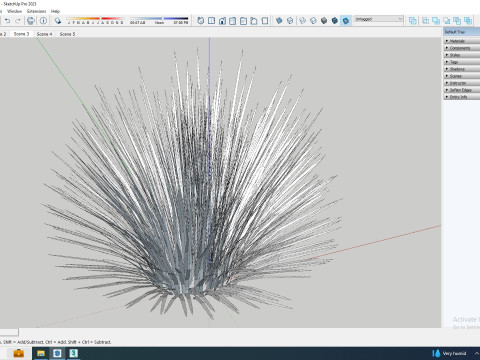The width and height of the screenshot is (480, 360).
Task: Toggle Back Edges style
Action: click(290, 21)
